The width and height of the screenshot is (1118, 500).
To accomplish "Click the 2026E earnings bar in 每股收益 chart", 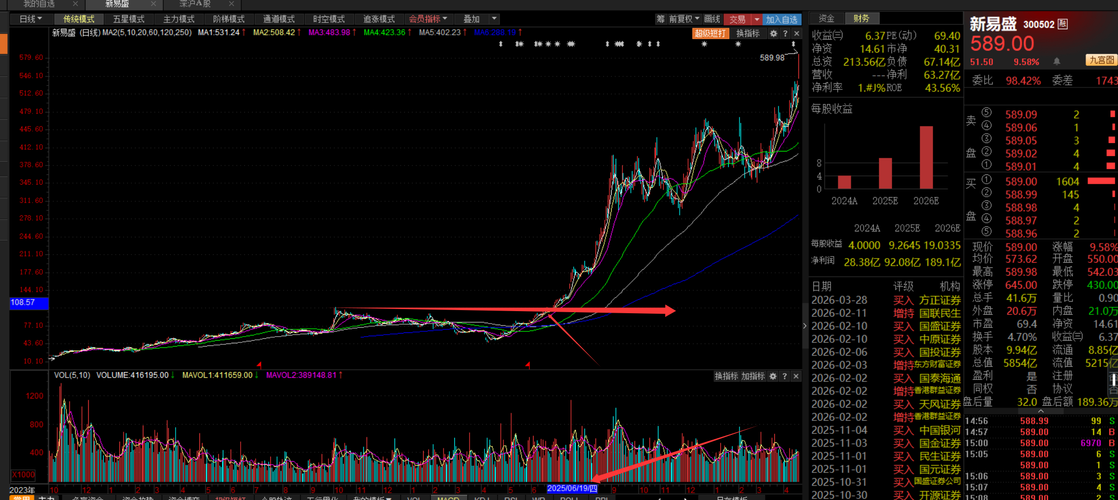I will (925, 158).
